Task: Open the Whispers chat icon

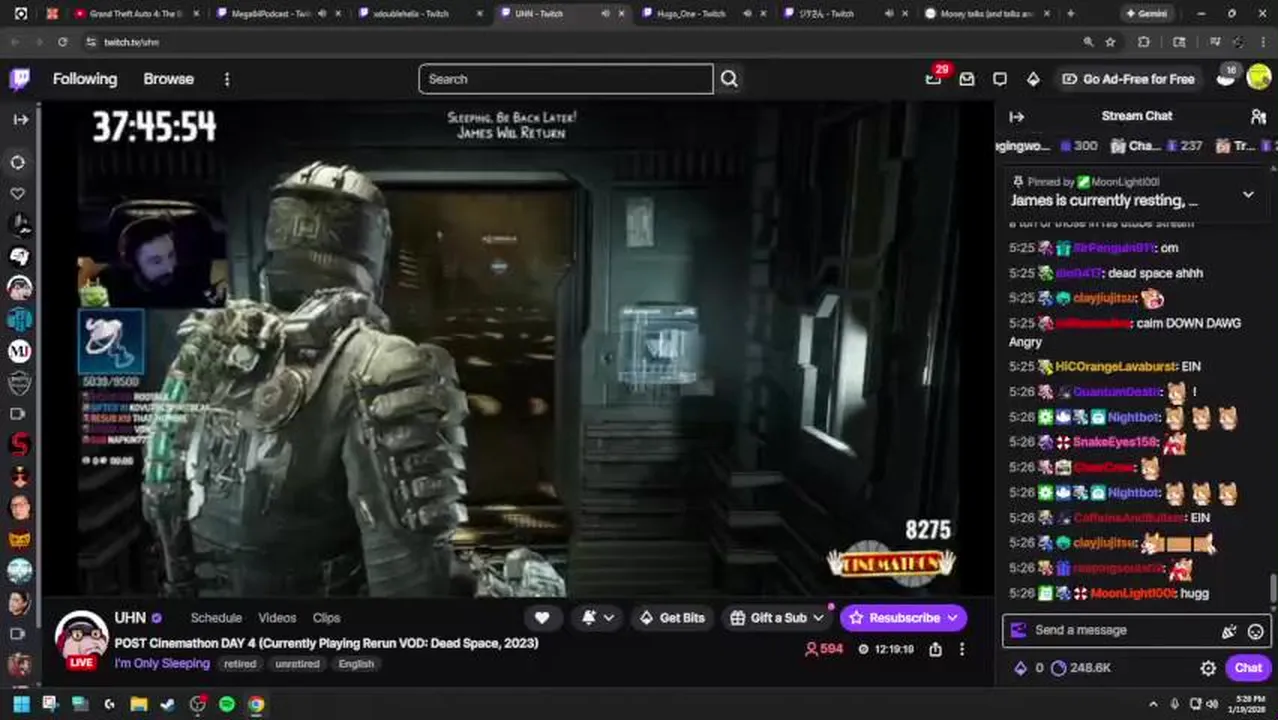Action: coord(1000,79)
